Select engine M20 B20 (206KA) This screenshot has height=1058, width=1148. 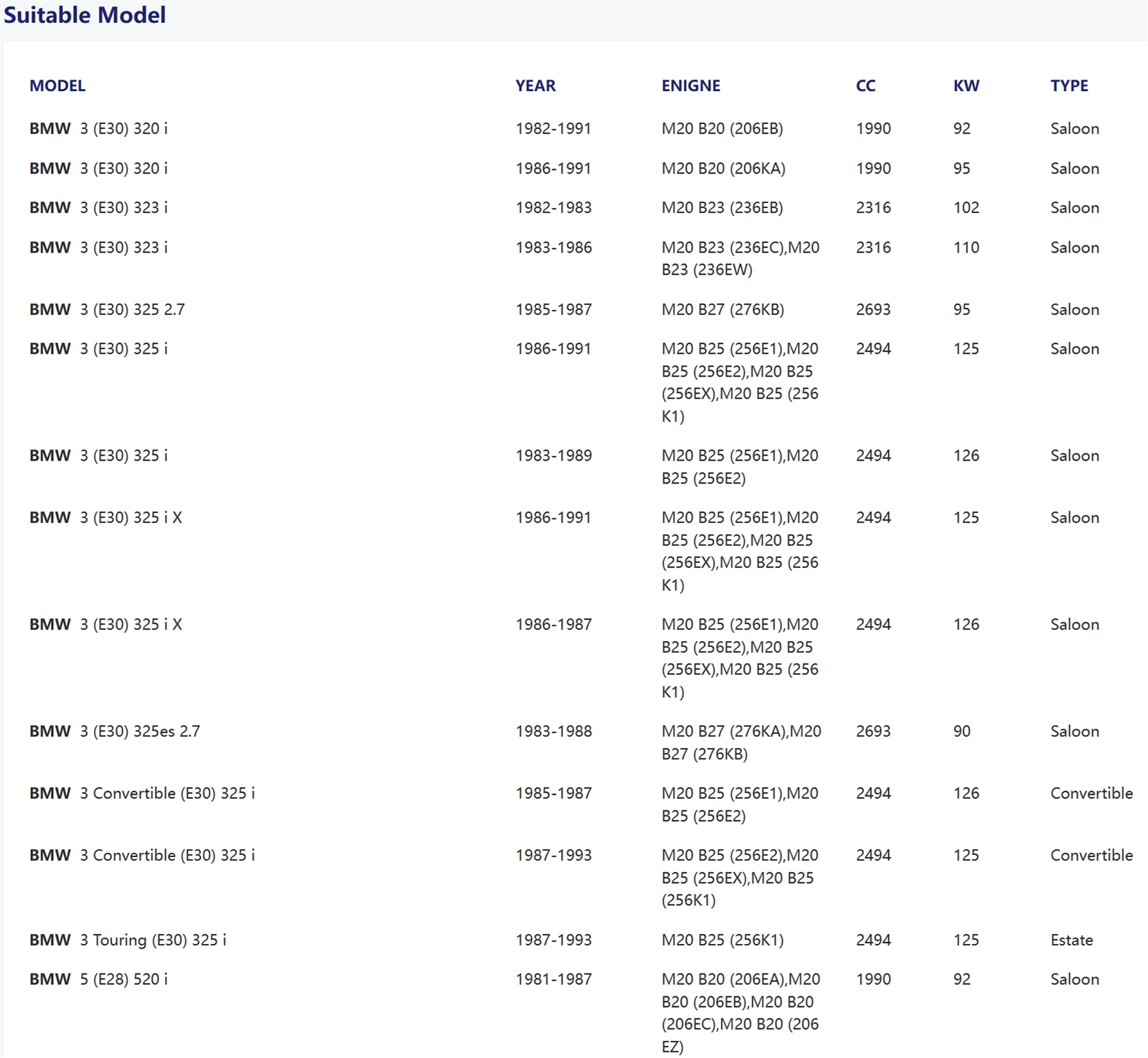click(x=723, y=169)
